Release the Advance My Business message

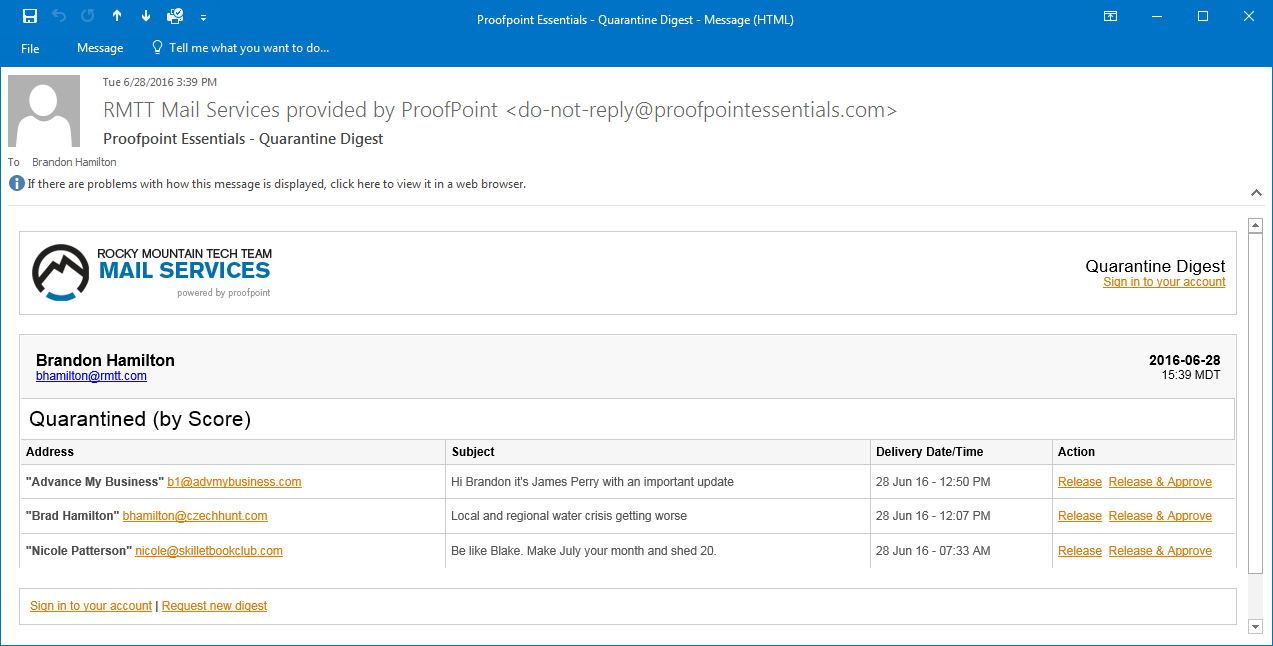[x=1080, y=482]
